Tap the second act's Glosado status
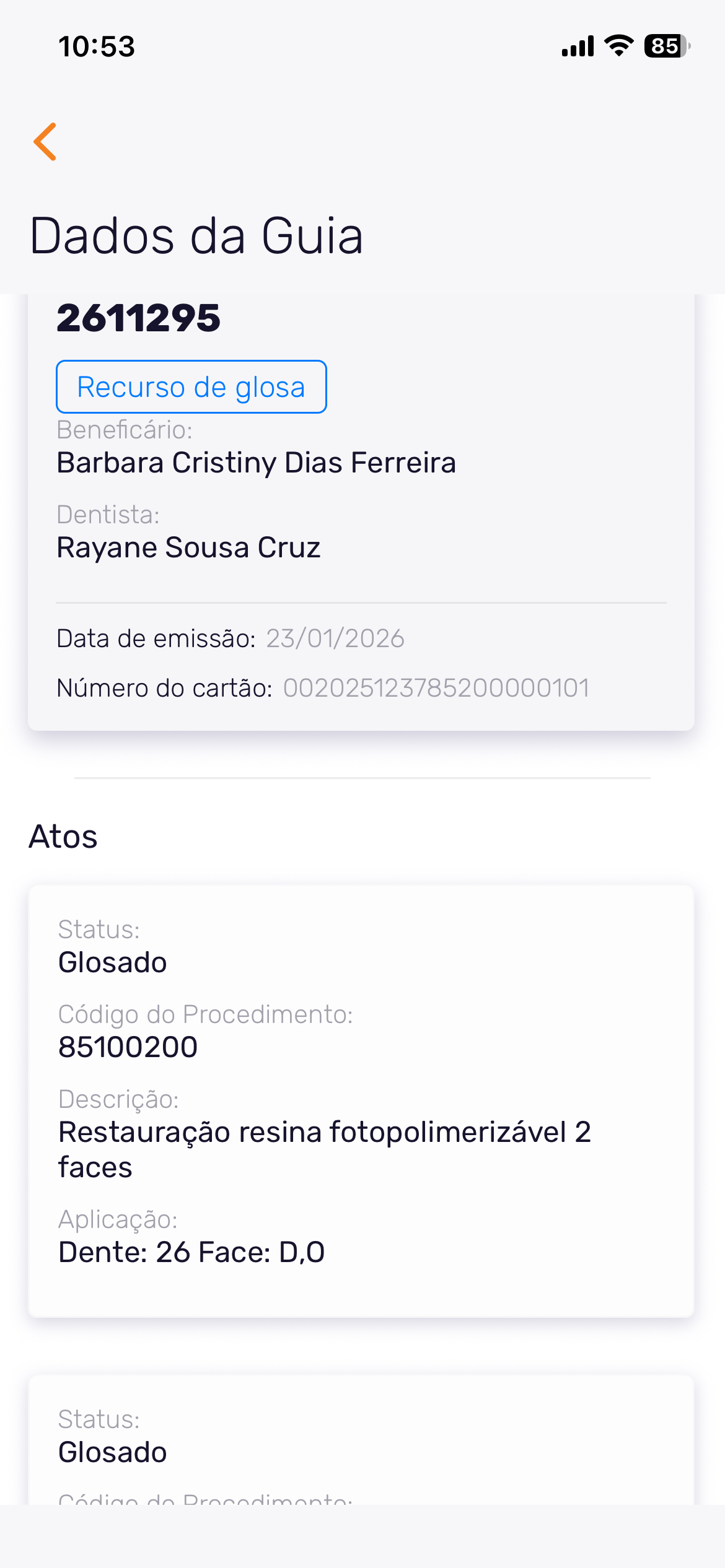This screenshot has width=725, height=1568. [113, 1453]
